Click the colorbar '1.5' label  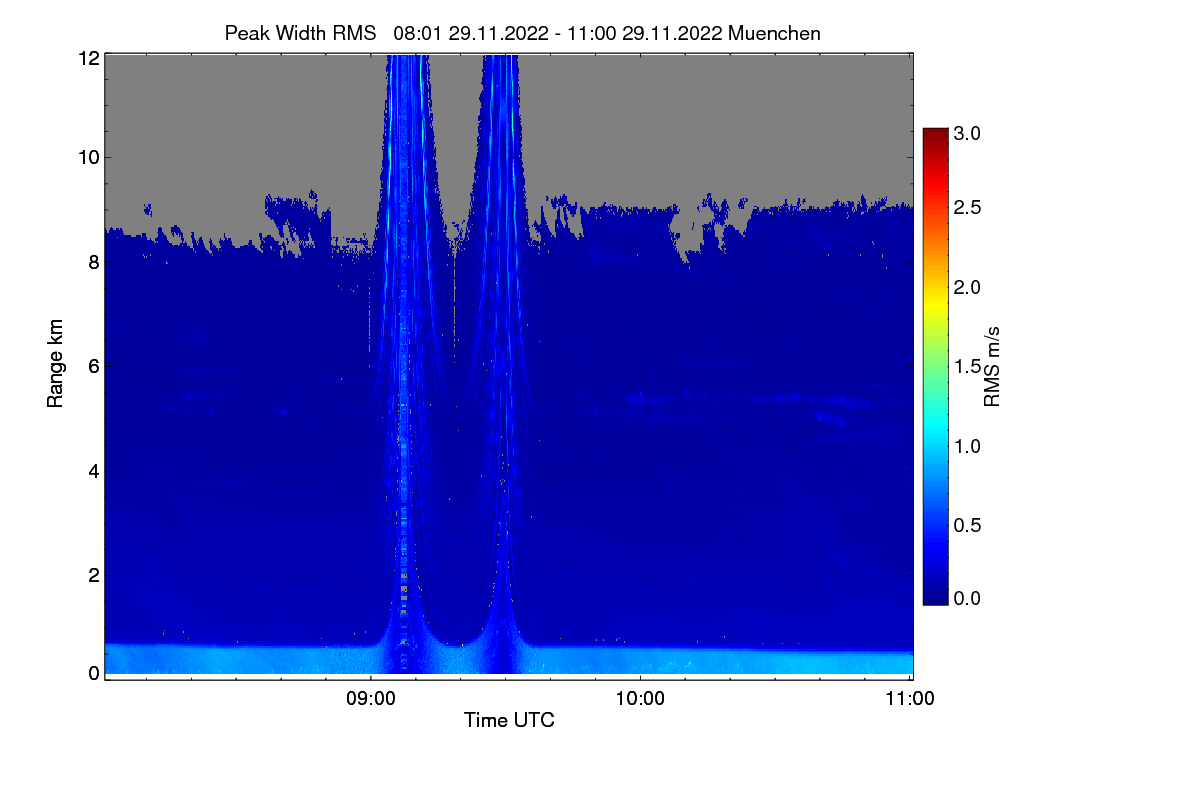point(968,367)
